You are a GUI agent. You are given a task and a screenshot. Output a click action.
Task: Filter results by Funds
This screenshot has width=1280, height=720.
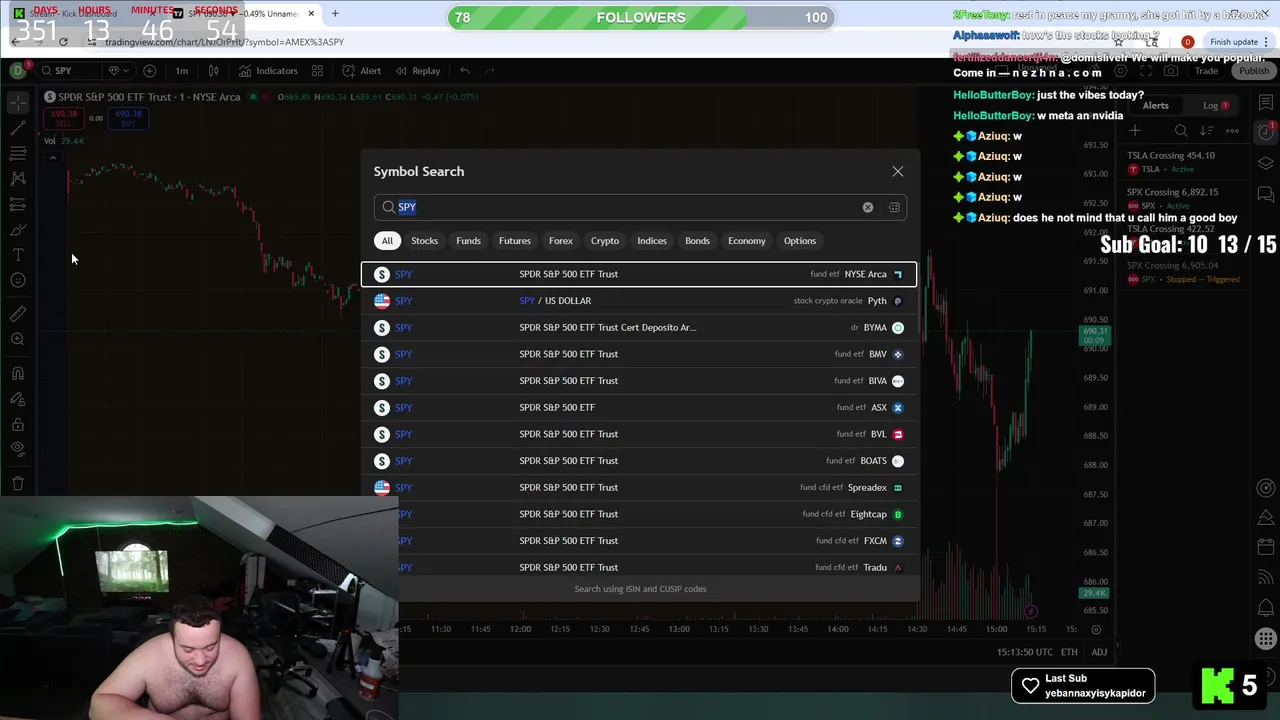pos(468,241)
